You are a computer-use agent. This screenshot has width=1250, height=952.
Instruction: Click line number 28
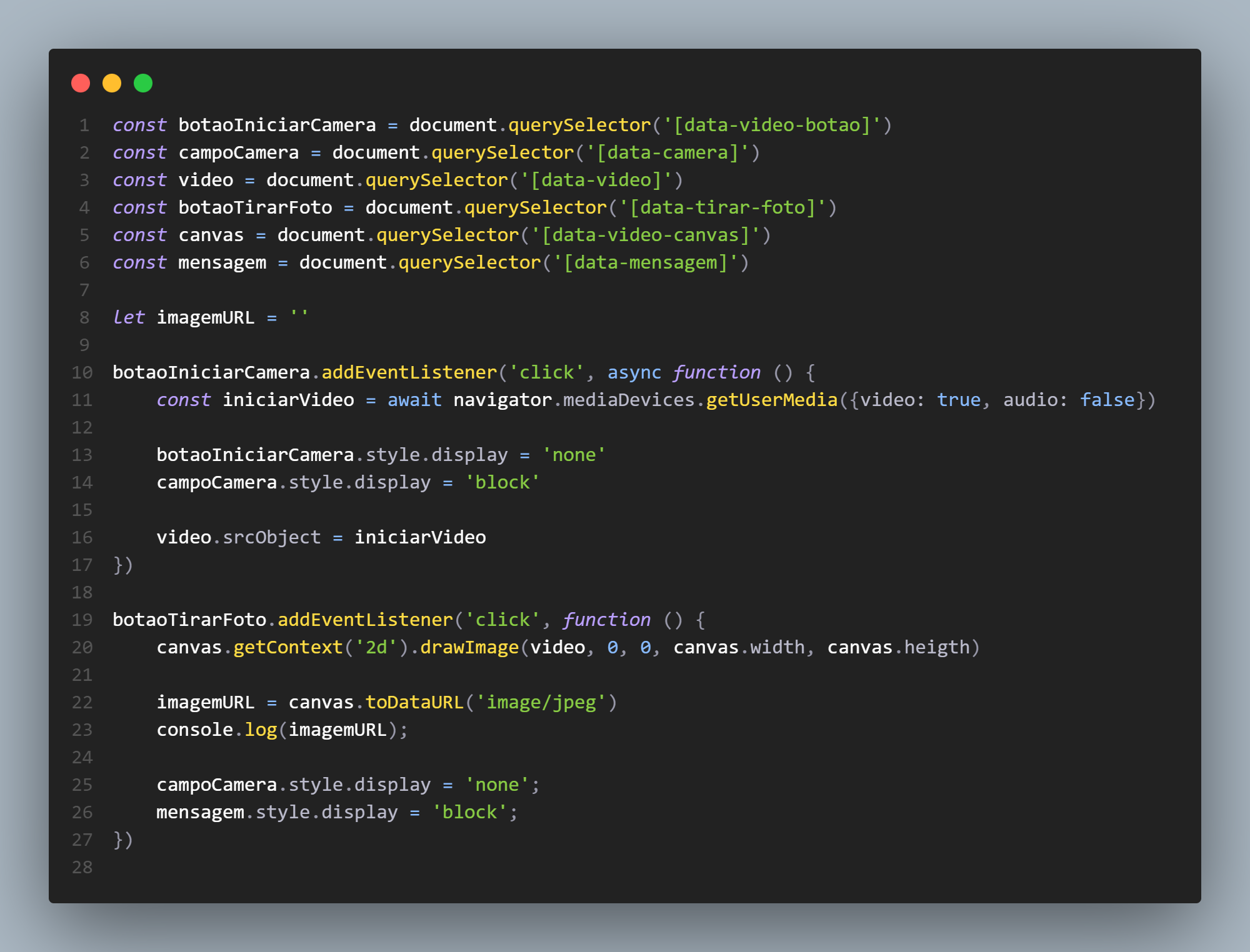[82, 867]
